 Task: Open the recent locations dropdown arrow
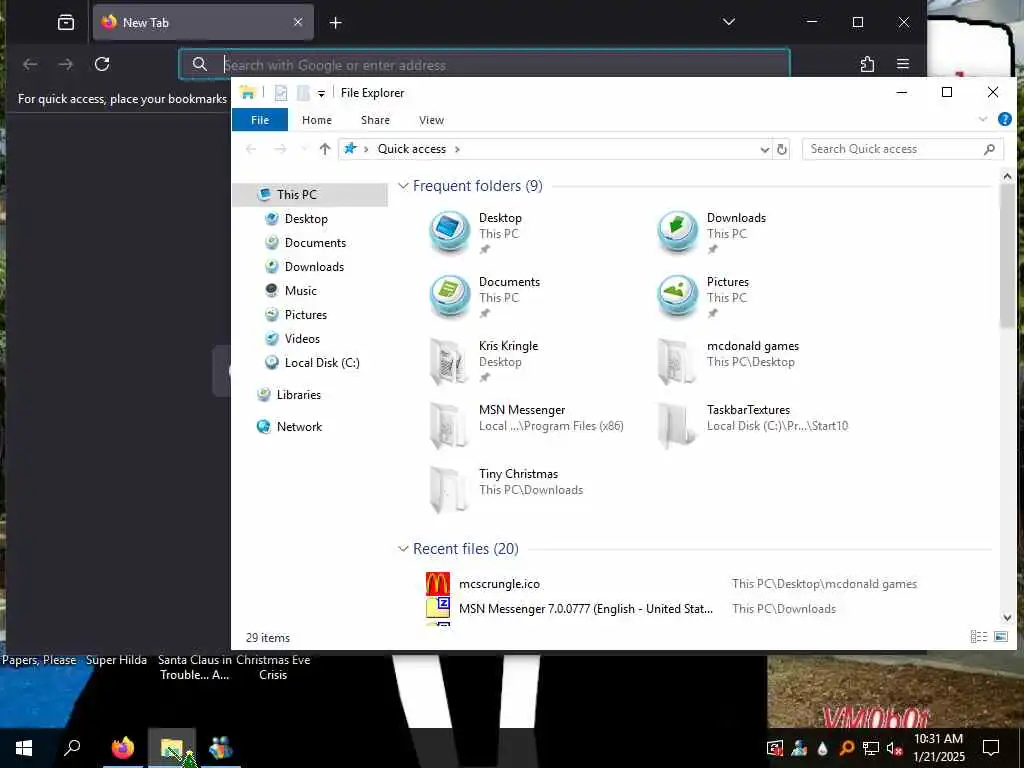303,150
